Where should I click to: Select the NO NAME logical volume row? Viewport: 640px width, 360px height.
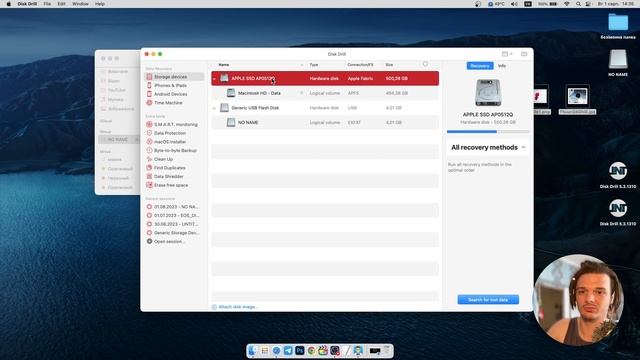(x=325, y=122)
